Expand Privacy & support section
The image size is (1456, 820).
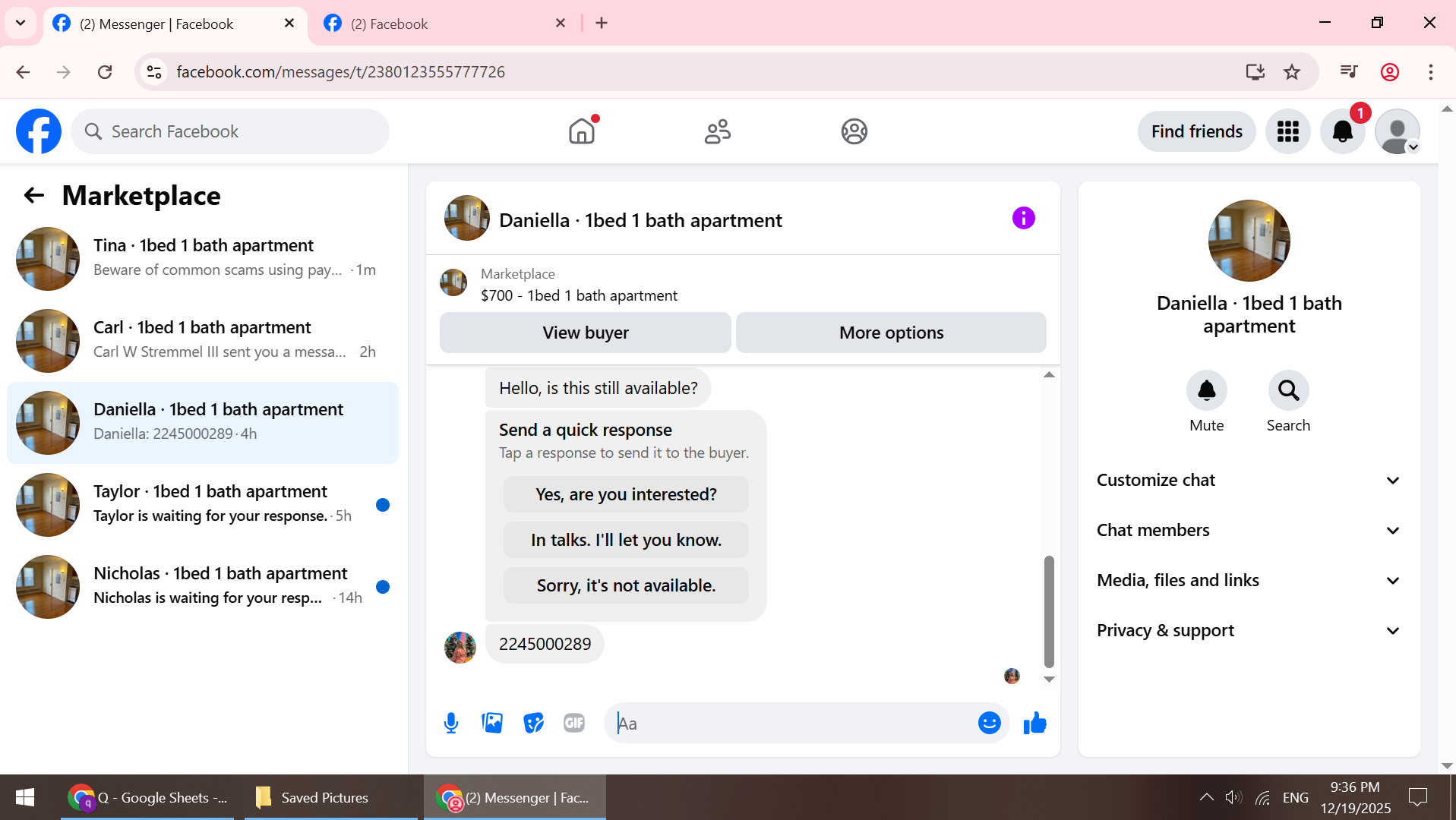[x=1249, y=630]
